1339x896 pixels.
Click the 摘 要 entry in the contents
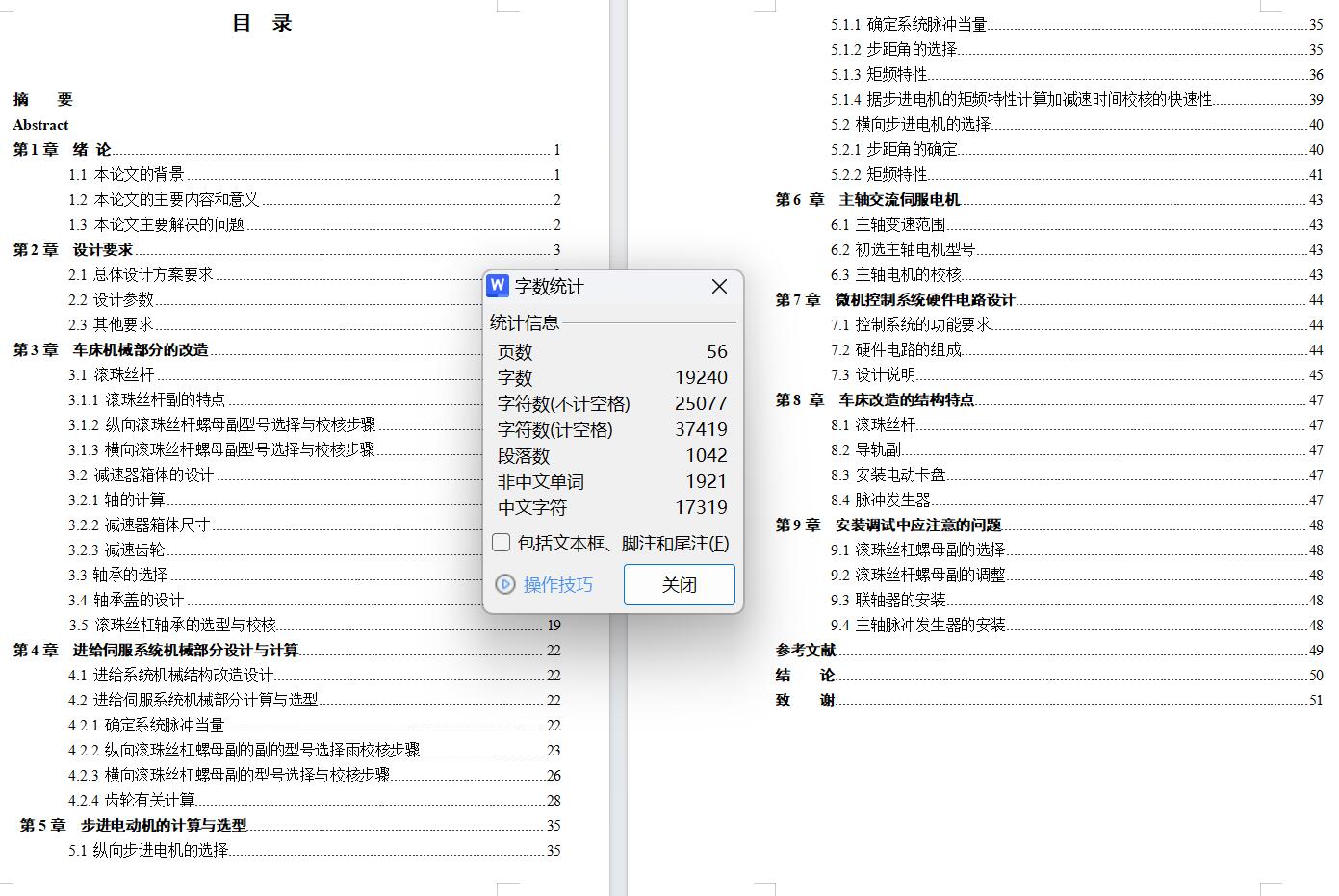coord(43,99)
